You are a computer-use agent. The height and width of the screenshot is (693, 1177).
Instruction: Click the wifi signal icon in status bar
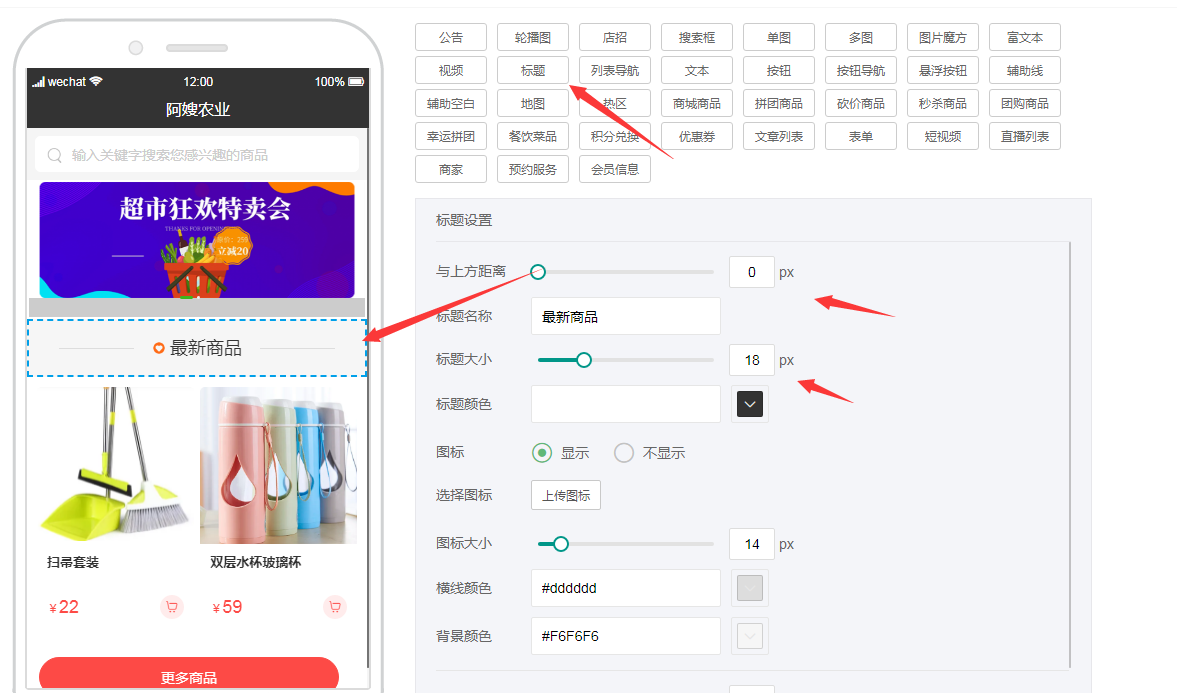coord(96,82)
